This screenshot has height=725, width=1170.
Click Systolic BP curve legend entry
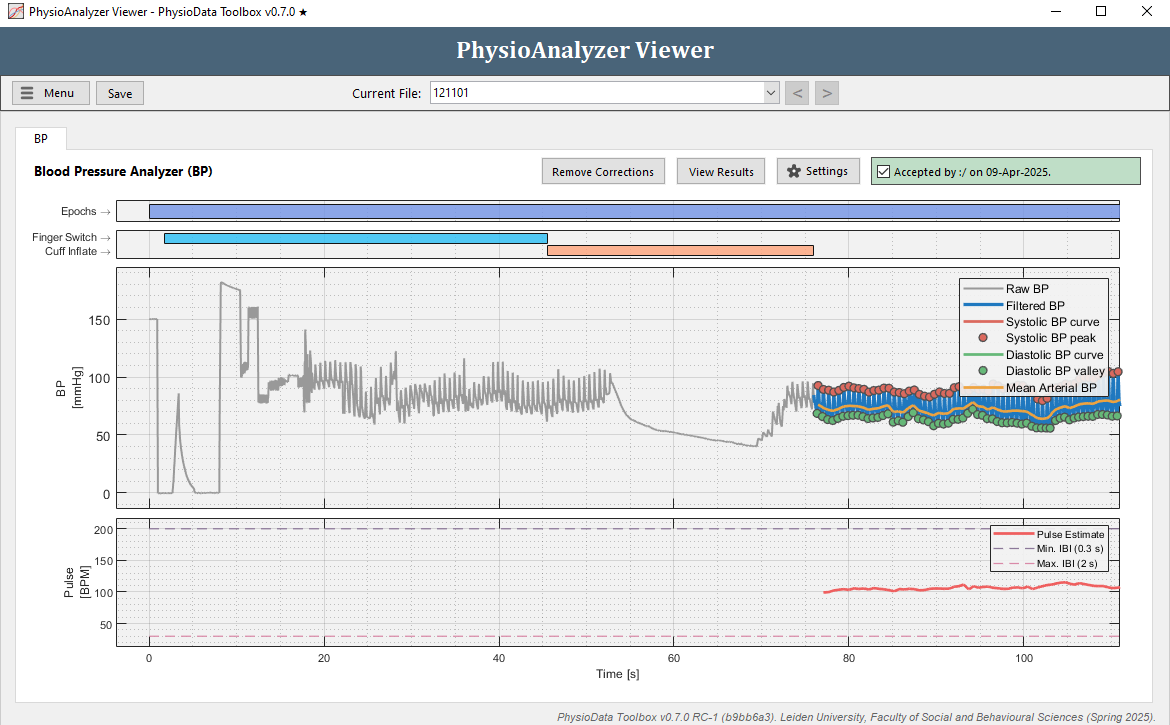[x=1052, y=322]
